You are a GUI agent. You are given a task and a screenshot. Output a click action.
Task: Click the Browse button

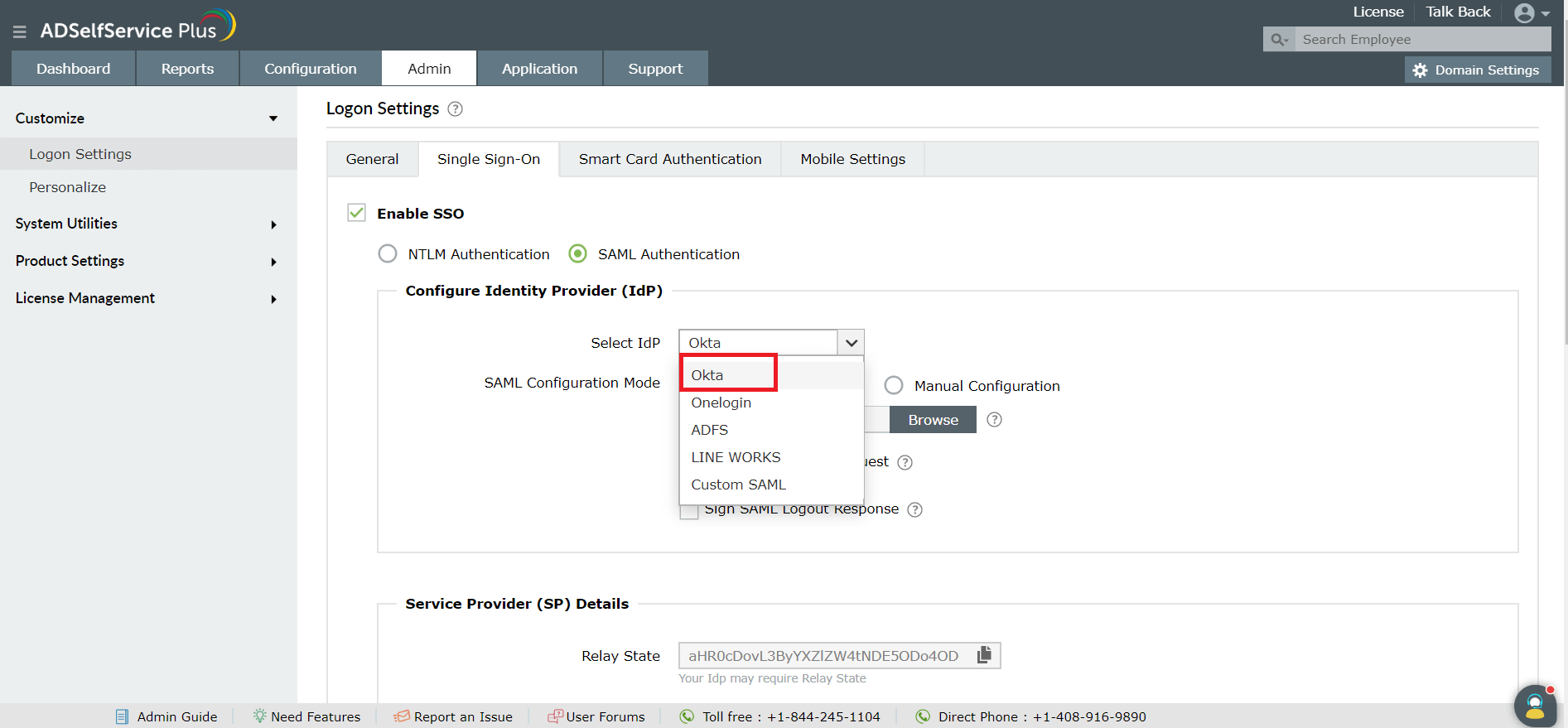pos(934,420)
